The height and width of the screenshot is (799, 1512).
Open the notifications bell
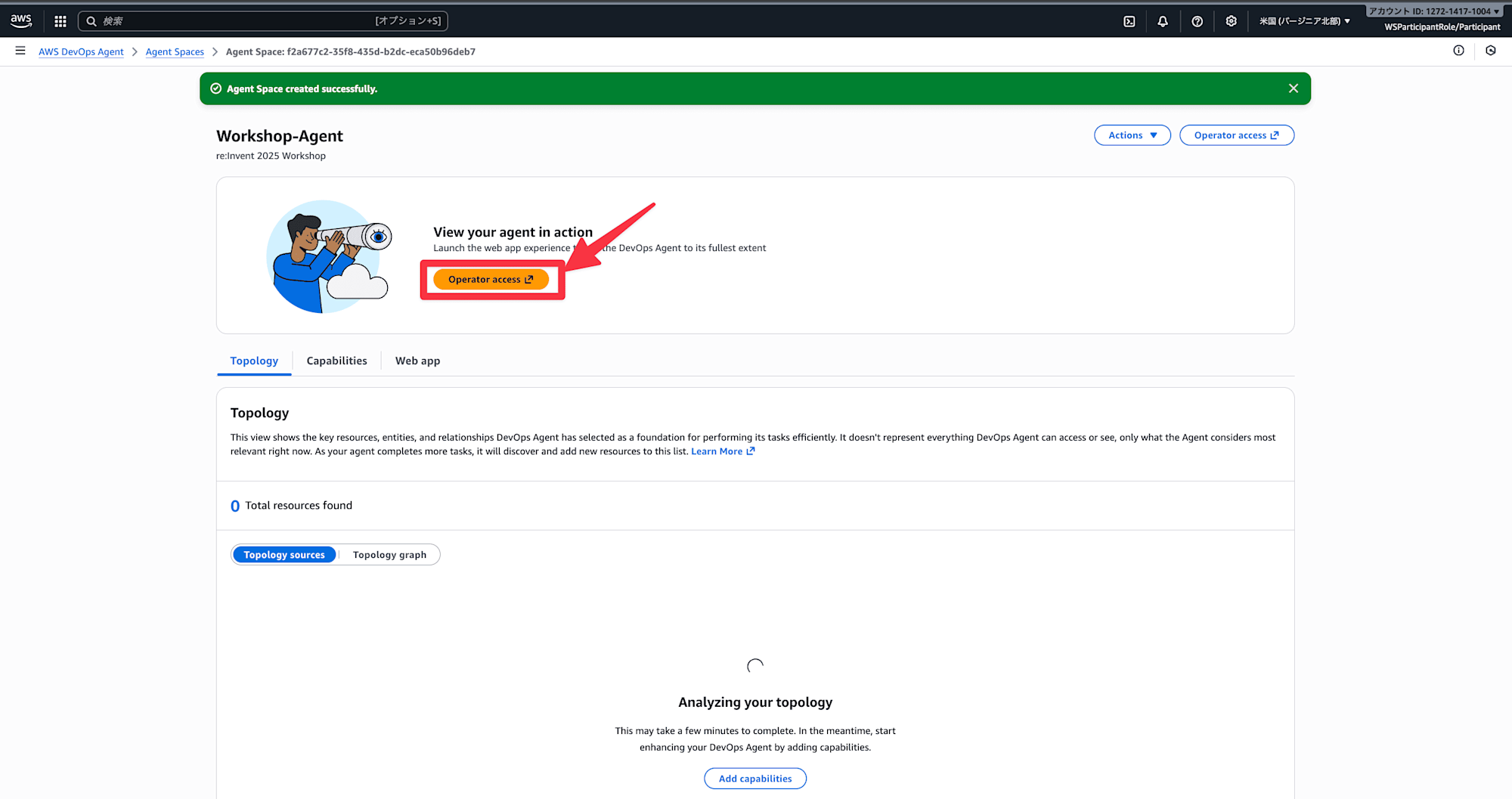pos(1163,21)
